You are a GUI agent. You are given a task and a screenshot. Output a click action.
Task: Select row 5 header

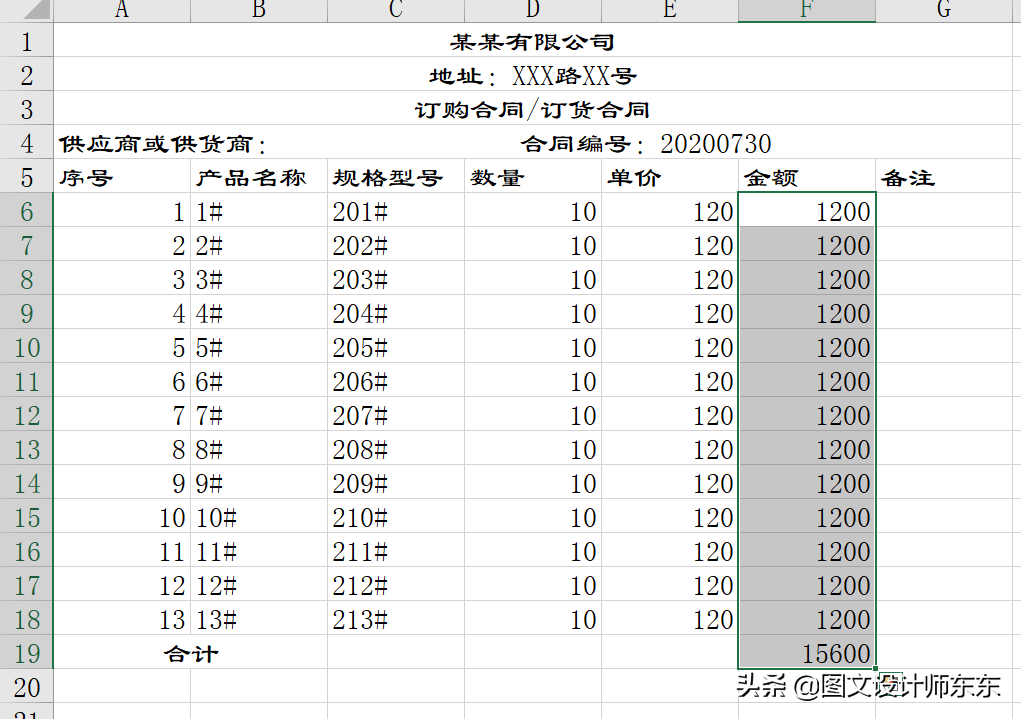tap(26, 177)
